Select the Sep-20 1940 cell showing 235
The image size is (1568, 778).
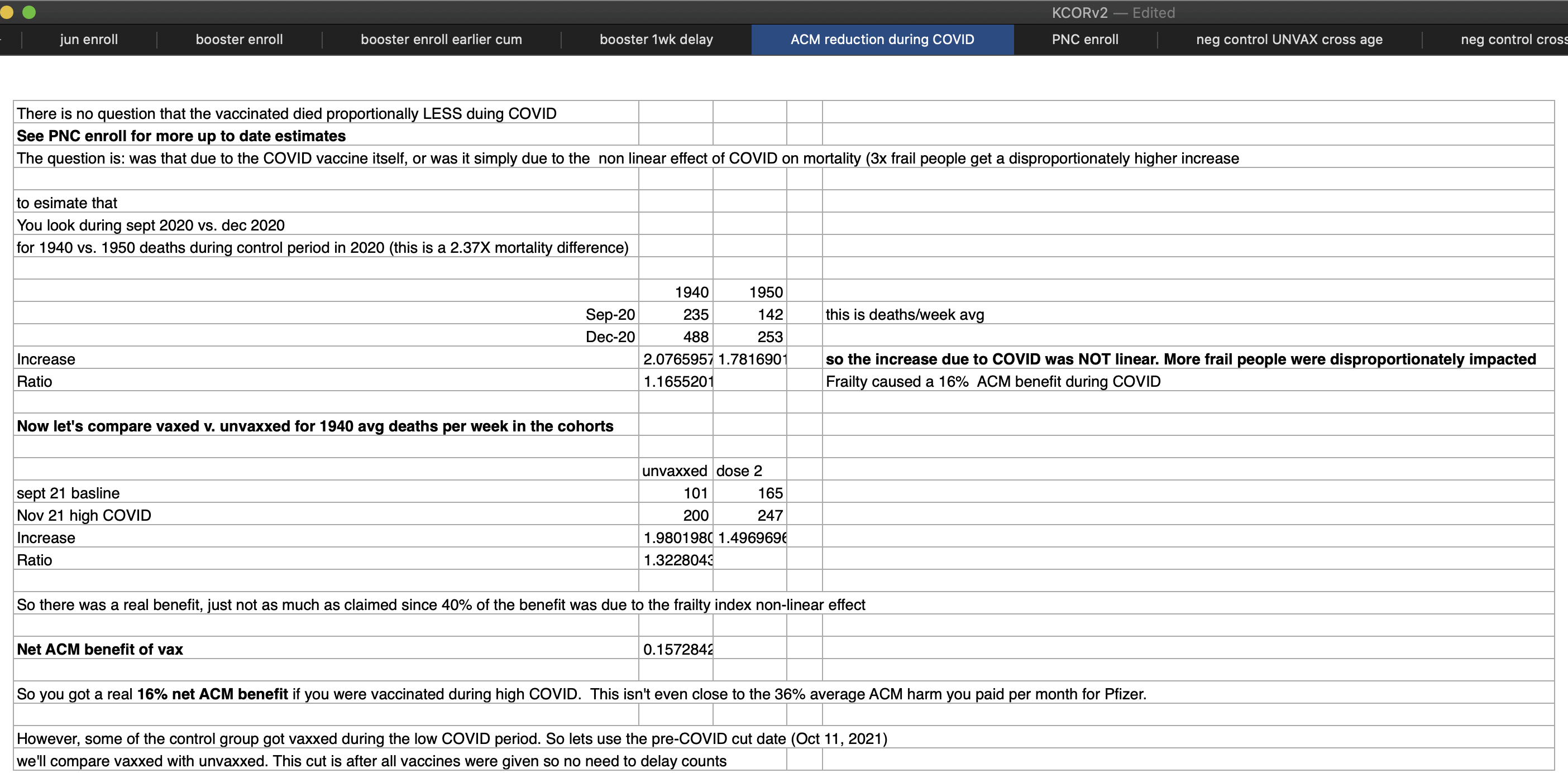[x=676, y=314]
